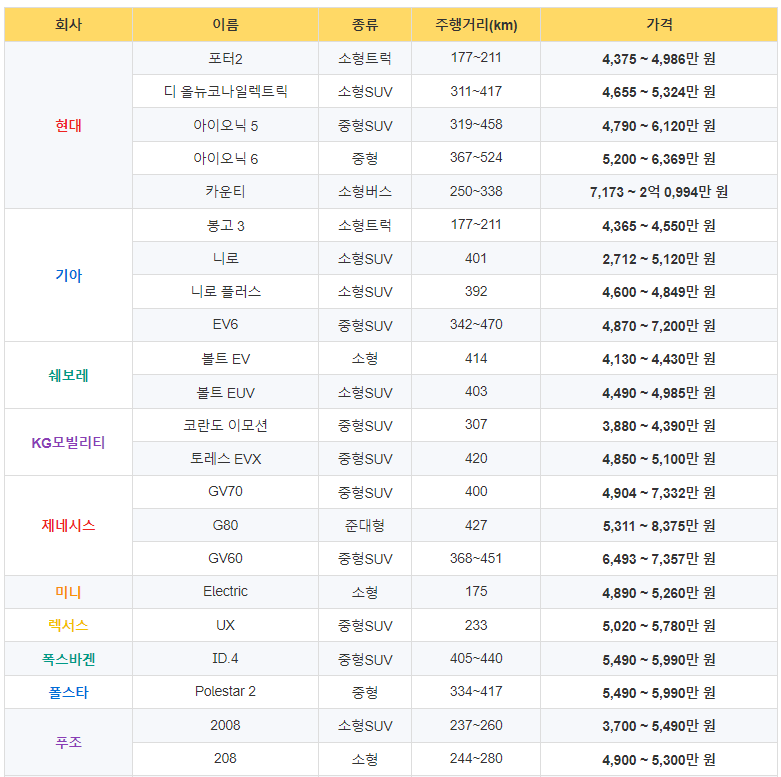The height and width of the screenshot is (777, 781).
Task: Select the 소형버스 type cell
Action: [365, 192]
